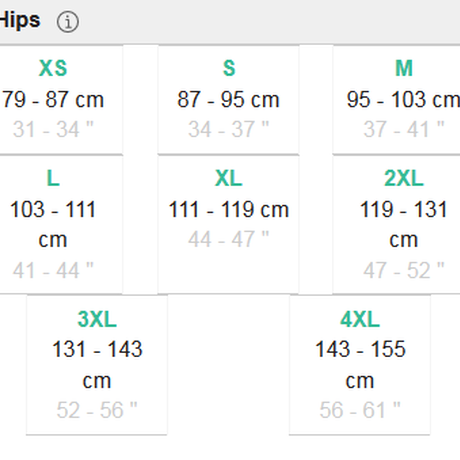The height and width of the screenshot is (460, 460).
Task: Pick the 3XL hip size tile
Action: (97, 365)
